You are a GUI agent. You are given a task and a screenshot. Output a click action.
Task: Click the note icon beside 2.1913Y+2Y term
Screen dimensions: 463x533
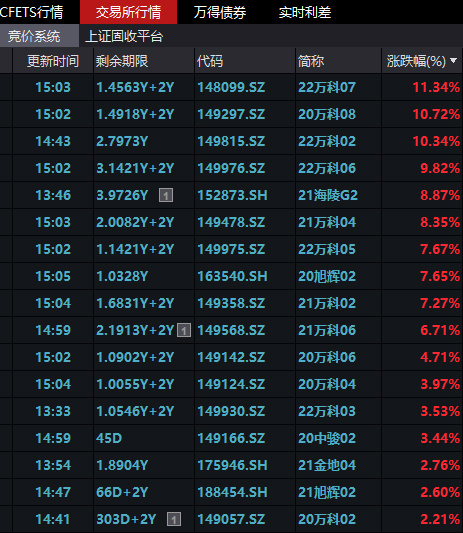[x=184, y=330]
